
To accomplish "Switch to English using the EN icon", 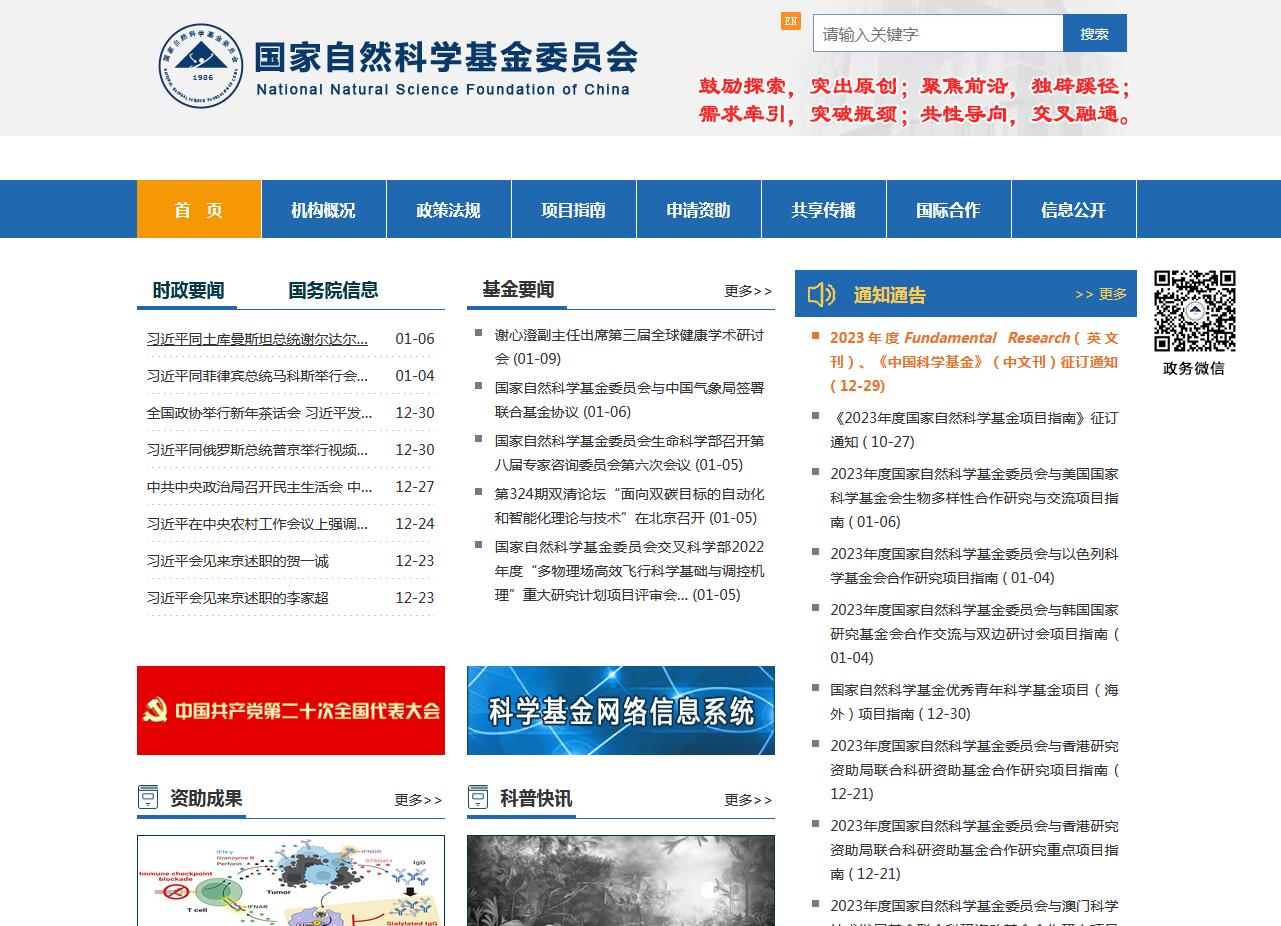I will (x=791, y=20).
